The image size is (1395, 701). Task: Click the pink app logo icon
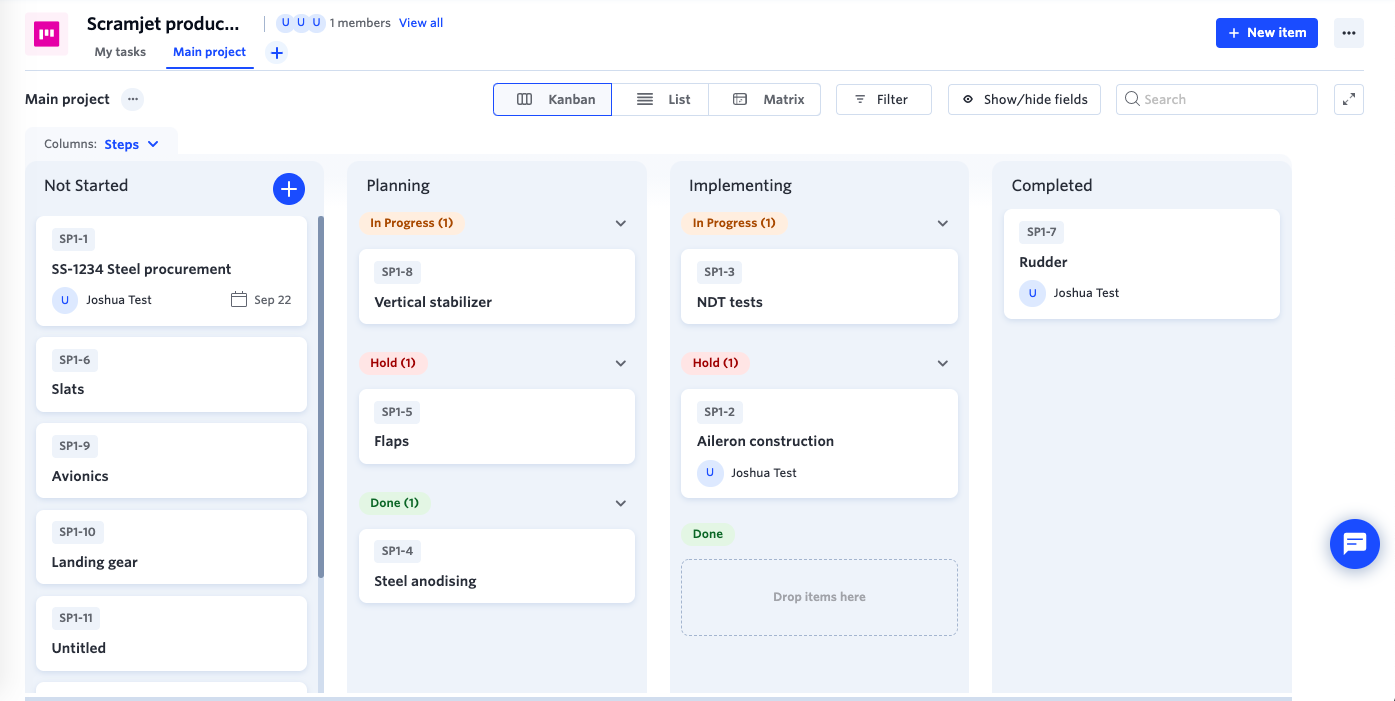point(46,34)
